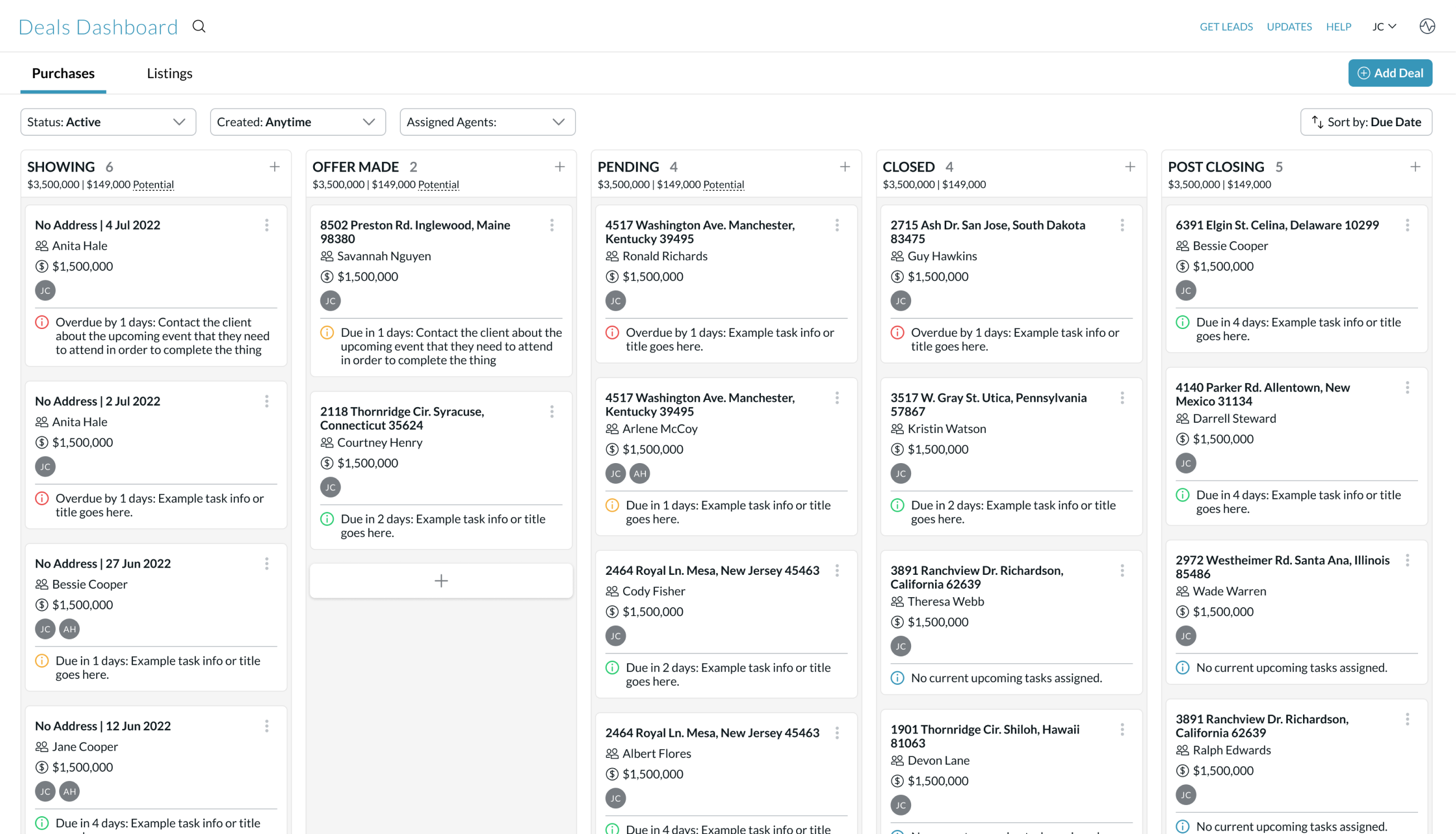Click the three-dot menu on 3517 W Gray St card
This screenshot has width=1456, height=834.
pyautogui.click(x=1122, y=398)
